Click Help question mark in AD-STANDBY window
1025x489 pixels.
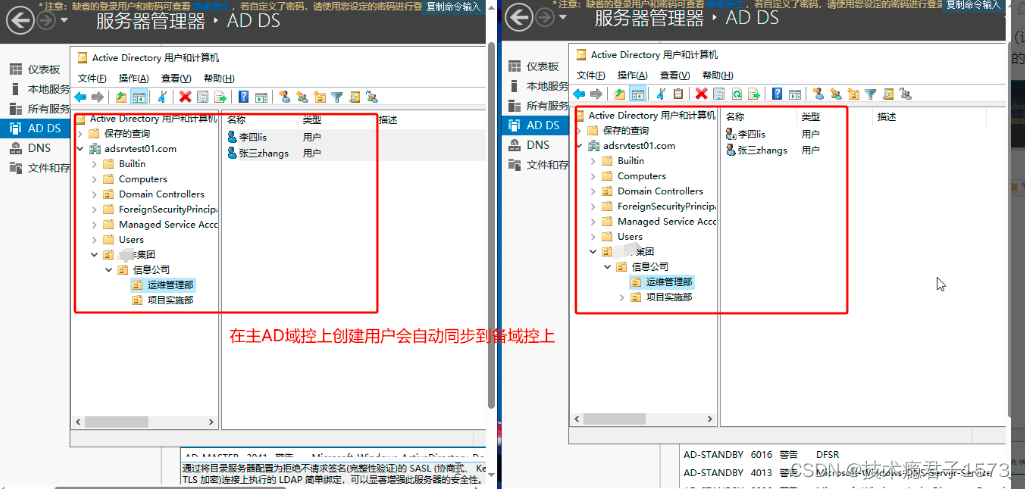[777, 94]
